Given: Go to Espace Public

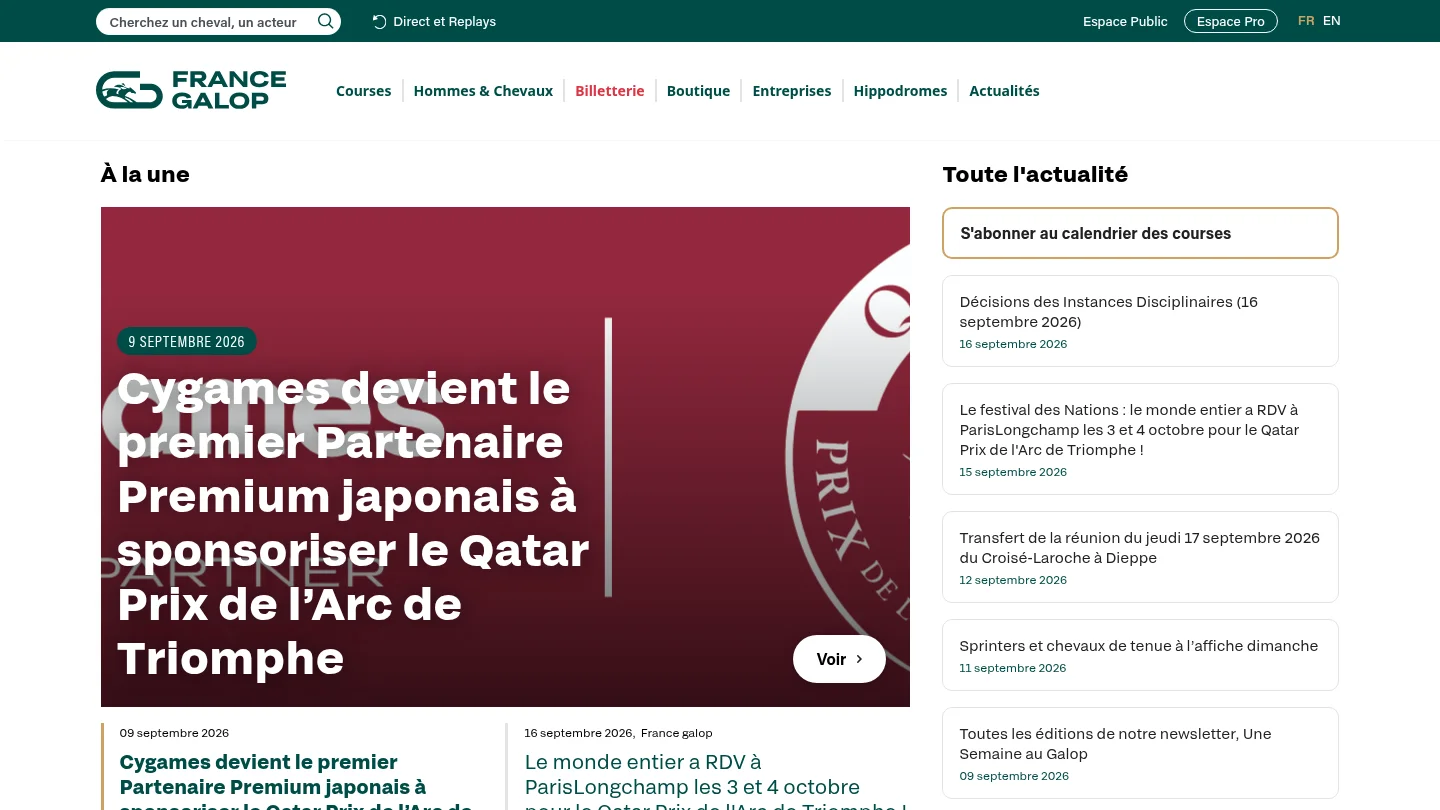Looking at the screenshot, I should click(1125, 22).
